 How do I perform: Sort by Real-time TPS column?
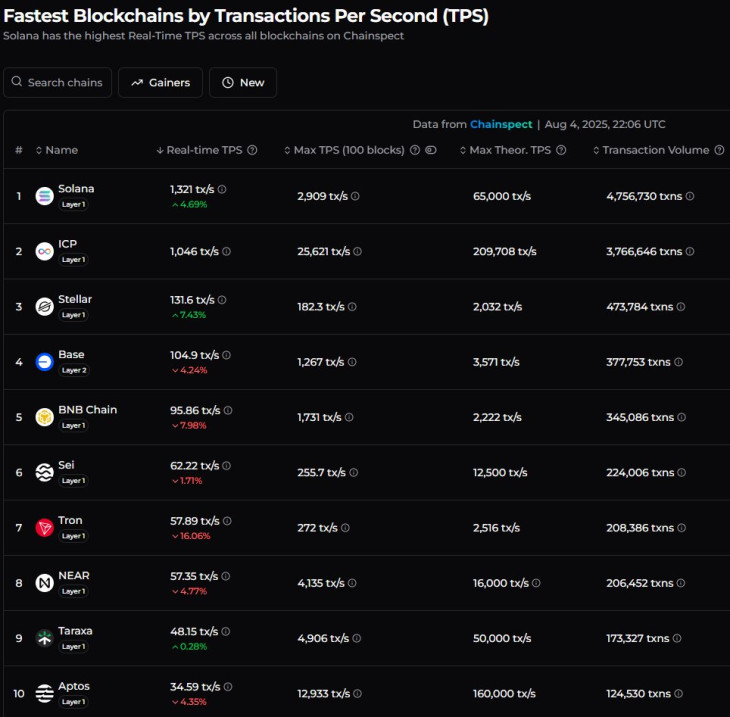click(199, 150)
